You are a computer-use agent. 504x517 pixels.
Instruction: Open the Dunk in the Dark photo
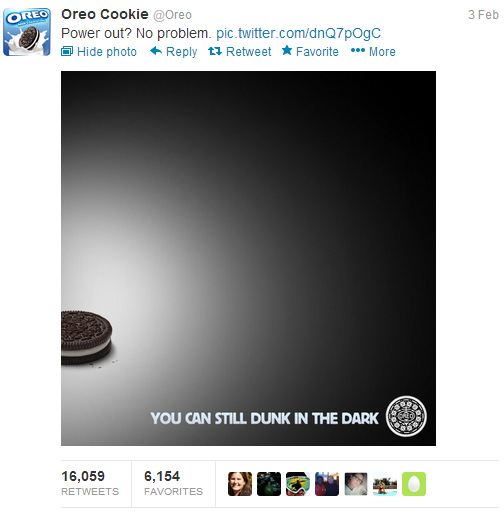tap(248, 258)
